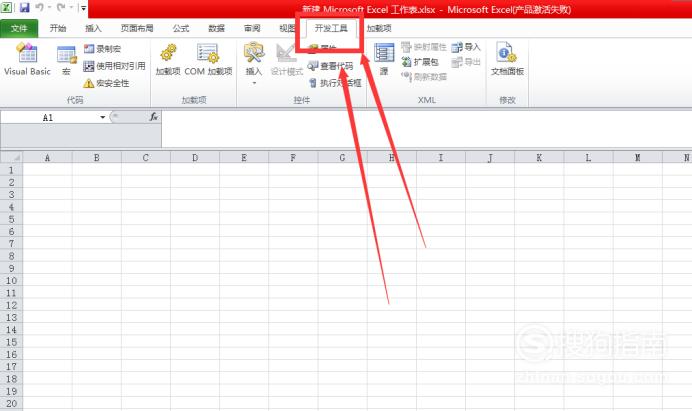Switch to the 审阅 tab
This screenshot has height=411, width=692.
pos(252,28)
